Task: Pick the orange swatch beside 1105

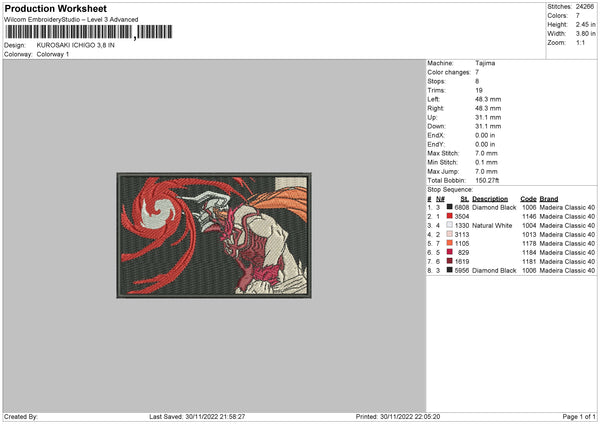Action: (450, 243)
